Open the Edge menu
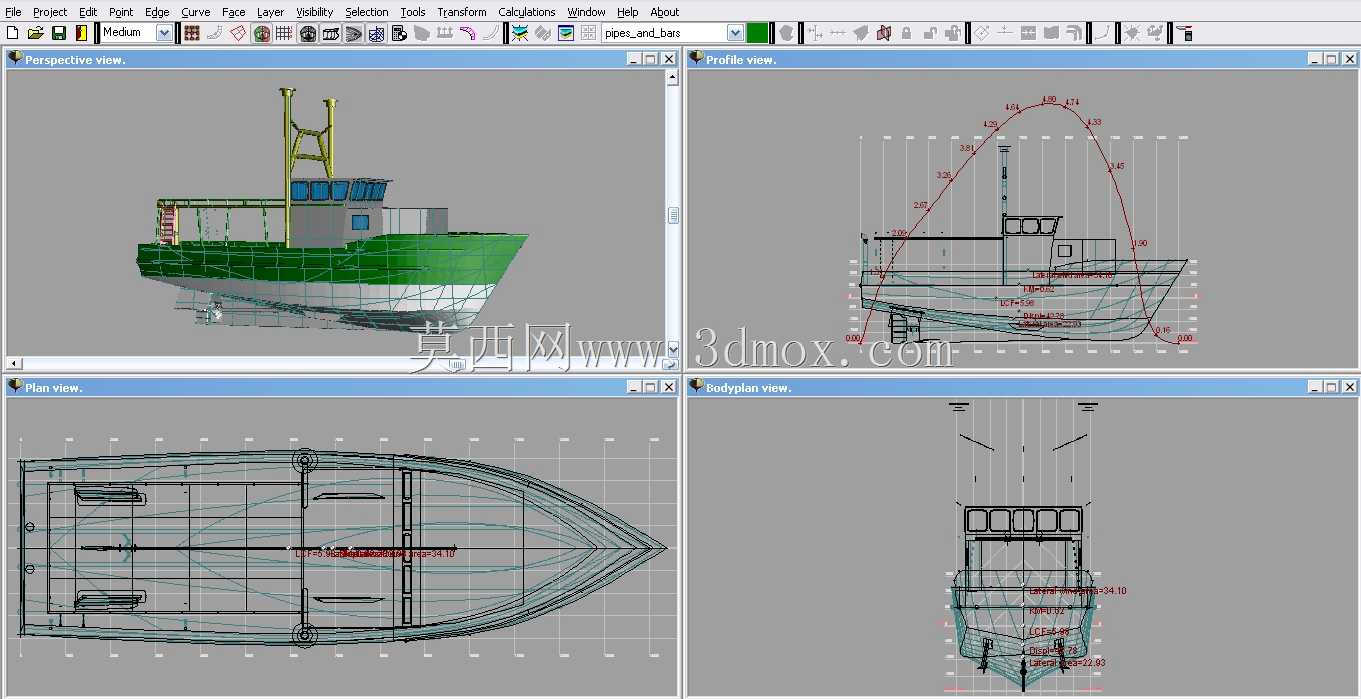 tap(157, 12)
